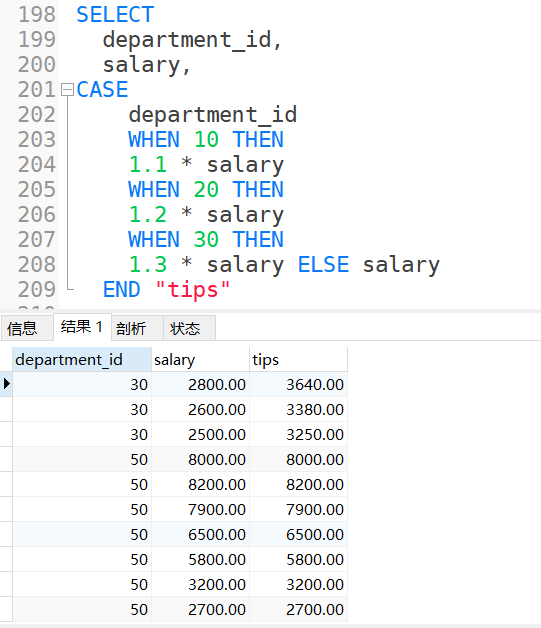
Task: Click department_id on line 202
Action: (x=213, y=115)
